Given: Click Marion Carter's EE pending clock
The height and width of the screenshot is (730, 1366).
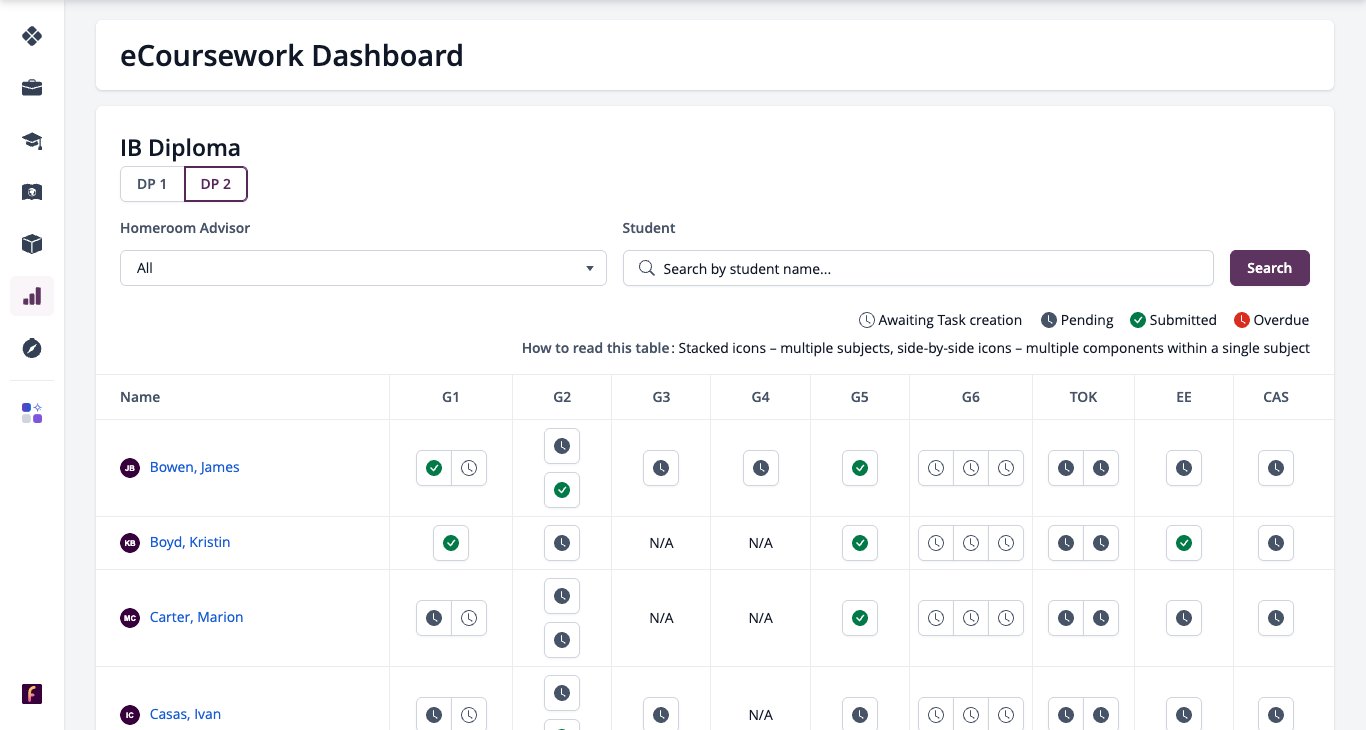Looking at the screenshot, I should pos(1184,618).
